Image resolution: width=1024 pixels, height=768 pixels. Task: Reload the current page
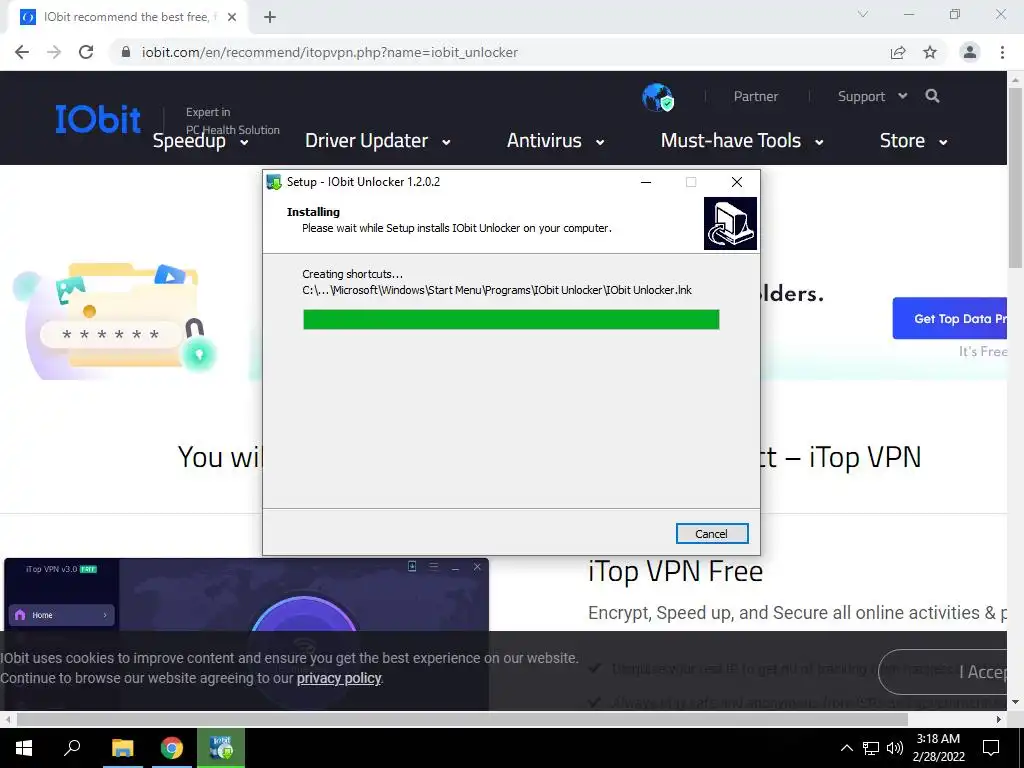pos(86,52)
